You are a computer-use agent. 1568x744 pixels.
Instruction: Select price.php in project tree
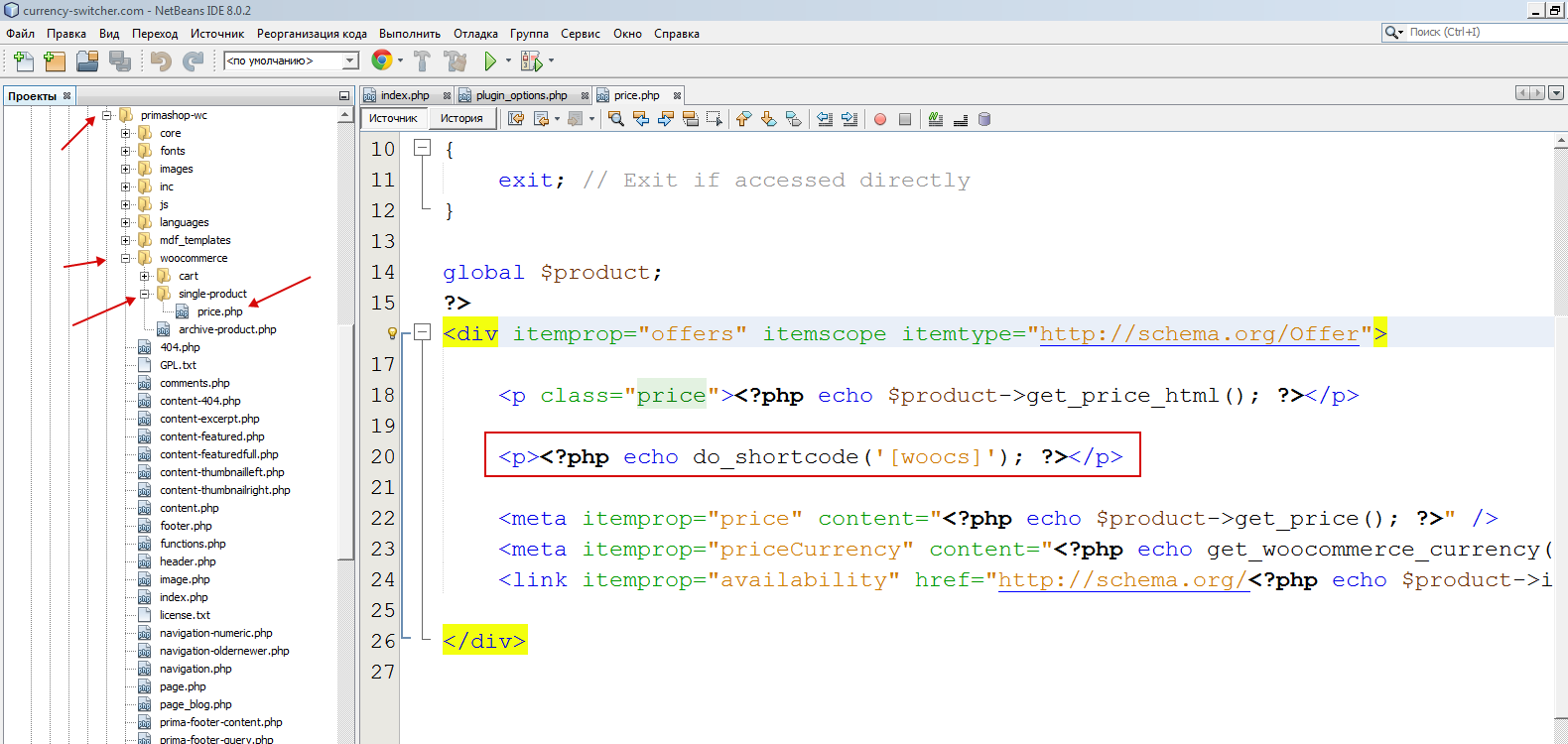[219, 311]
